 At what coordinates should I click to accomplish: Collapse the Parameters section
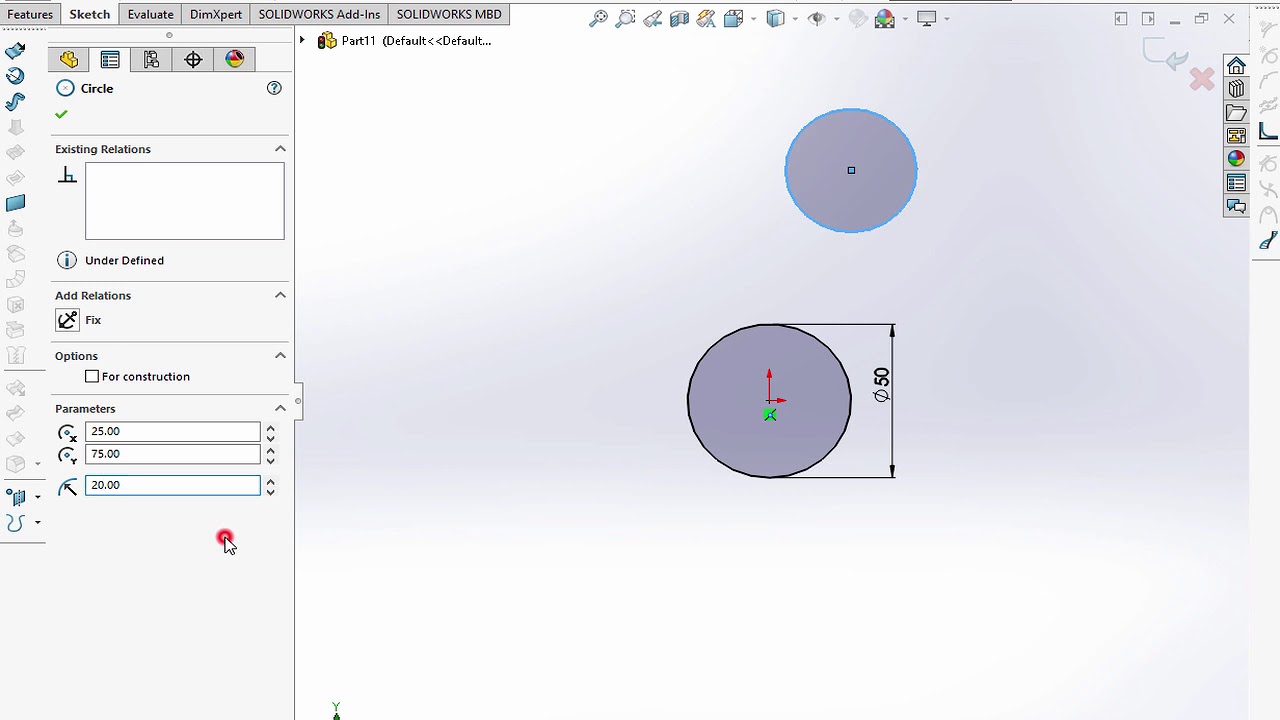coord(280,408)
